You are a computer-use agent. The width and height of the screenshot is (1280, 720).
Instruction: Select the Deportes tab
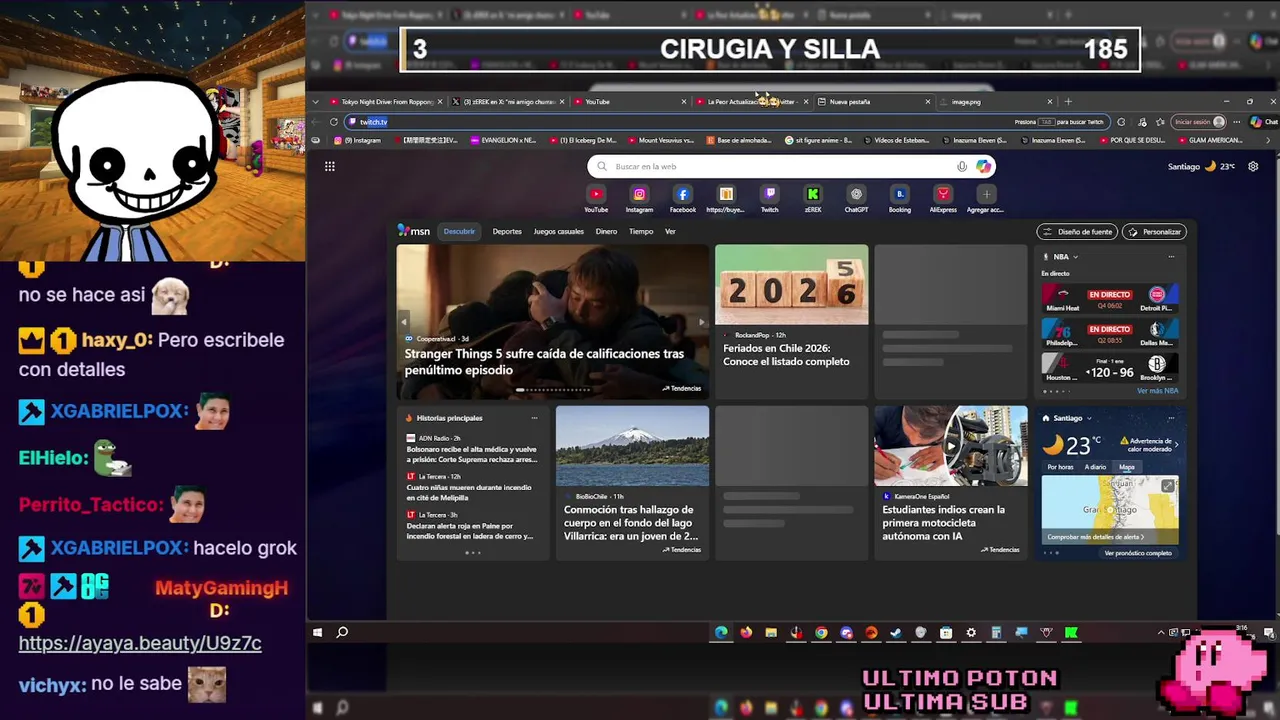[507, 231]
